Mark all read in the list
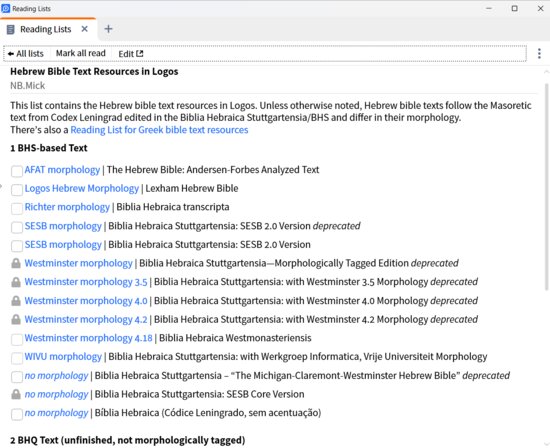550x448 pixels. pos(81,53)
